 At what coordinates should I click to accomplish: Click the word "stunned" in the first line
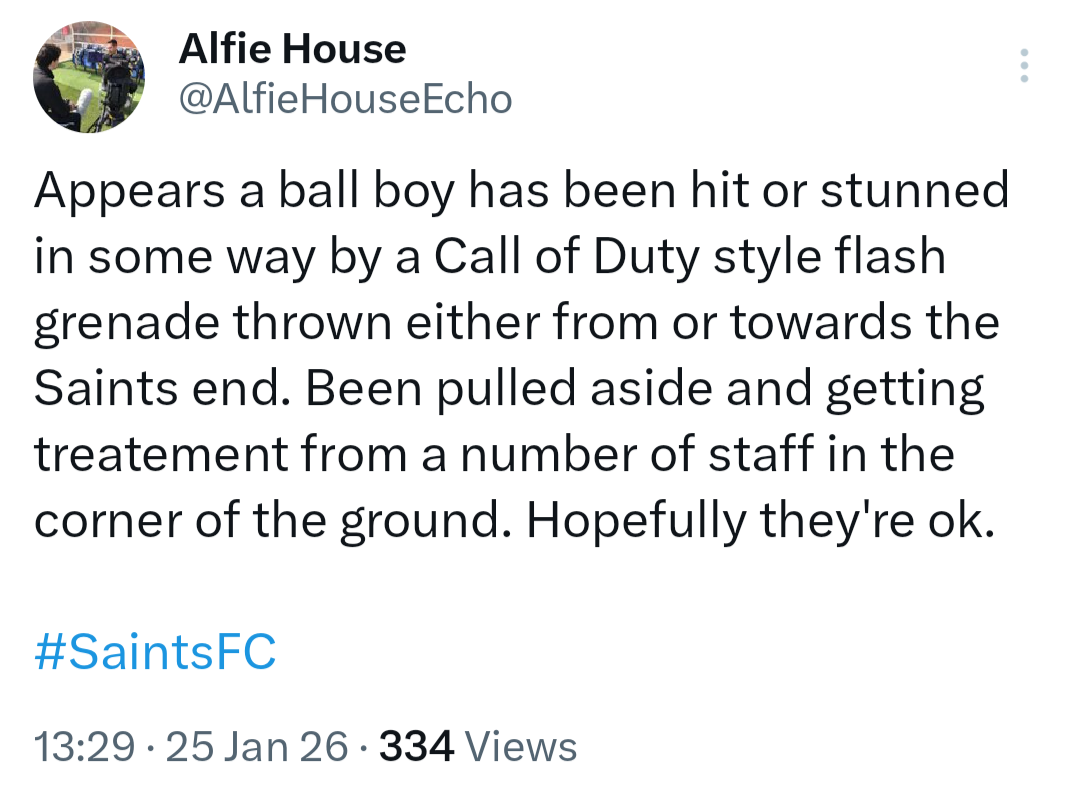914,192
